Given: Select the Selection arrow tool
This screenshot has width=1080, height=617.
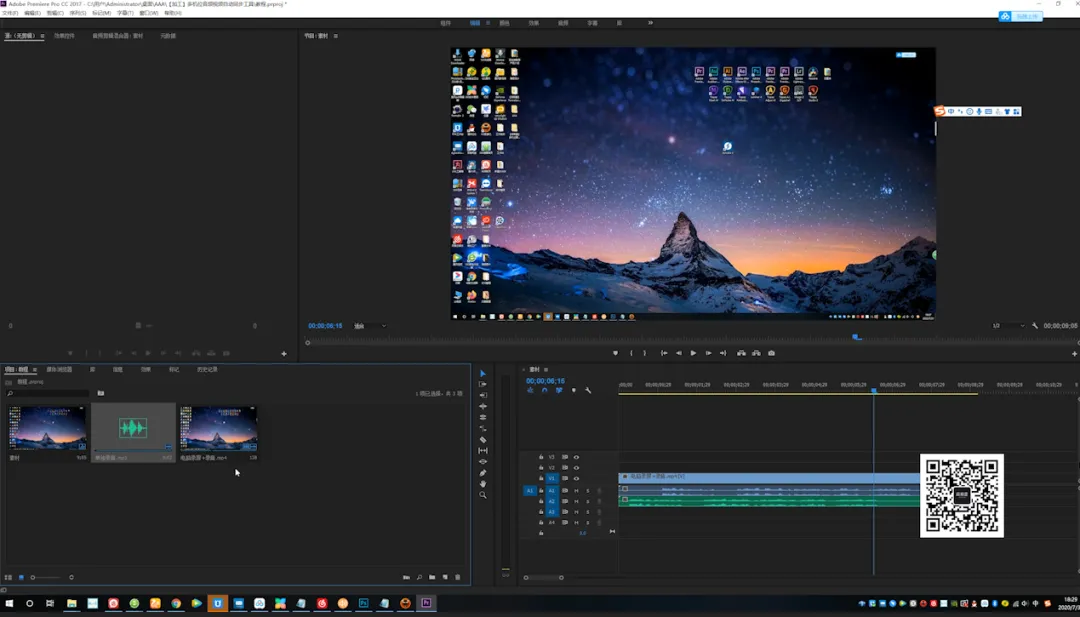Looking at the screenshot, I should pyautogui.click(x=483, y=373).
